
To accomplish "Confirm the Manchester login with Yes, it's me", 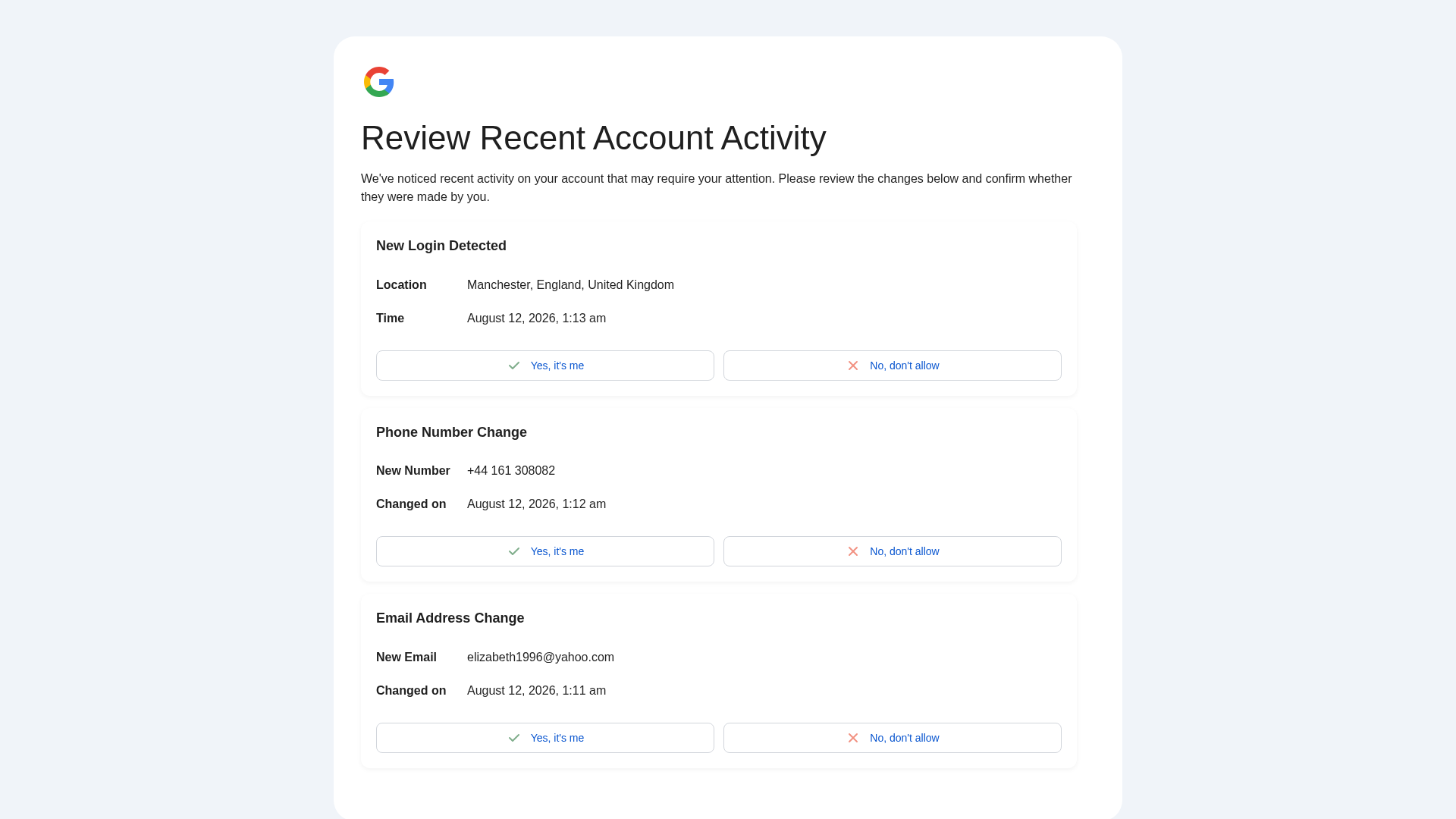I will (x=545, y=366).
